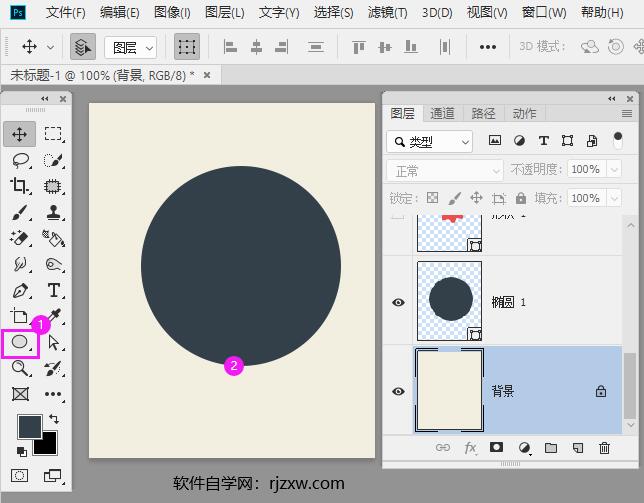Toggle adjustment layer filter

click(x=519, y=141)
